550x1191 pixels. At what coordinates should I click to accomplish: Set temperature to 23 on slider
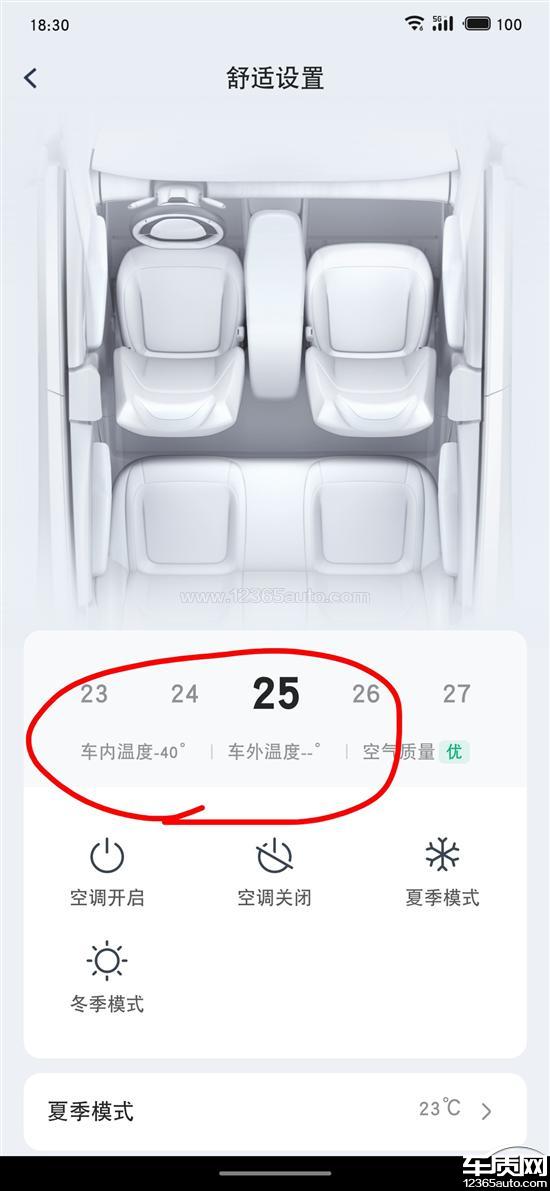pos(94,693)
